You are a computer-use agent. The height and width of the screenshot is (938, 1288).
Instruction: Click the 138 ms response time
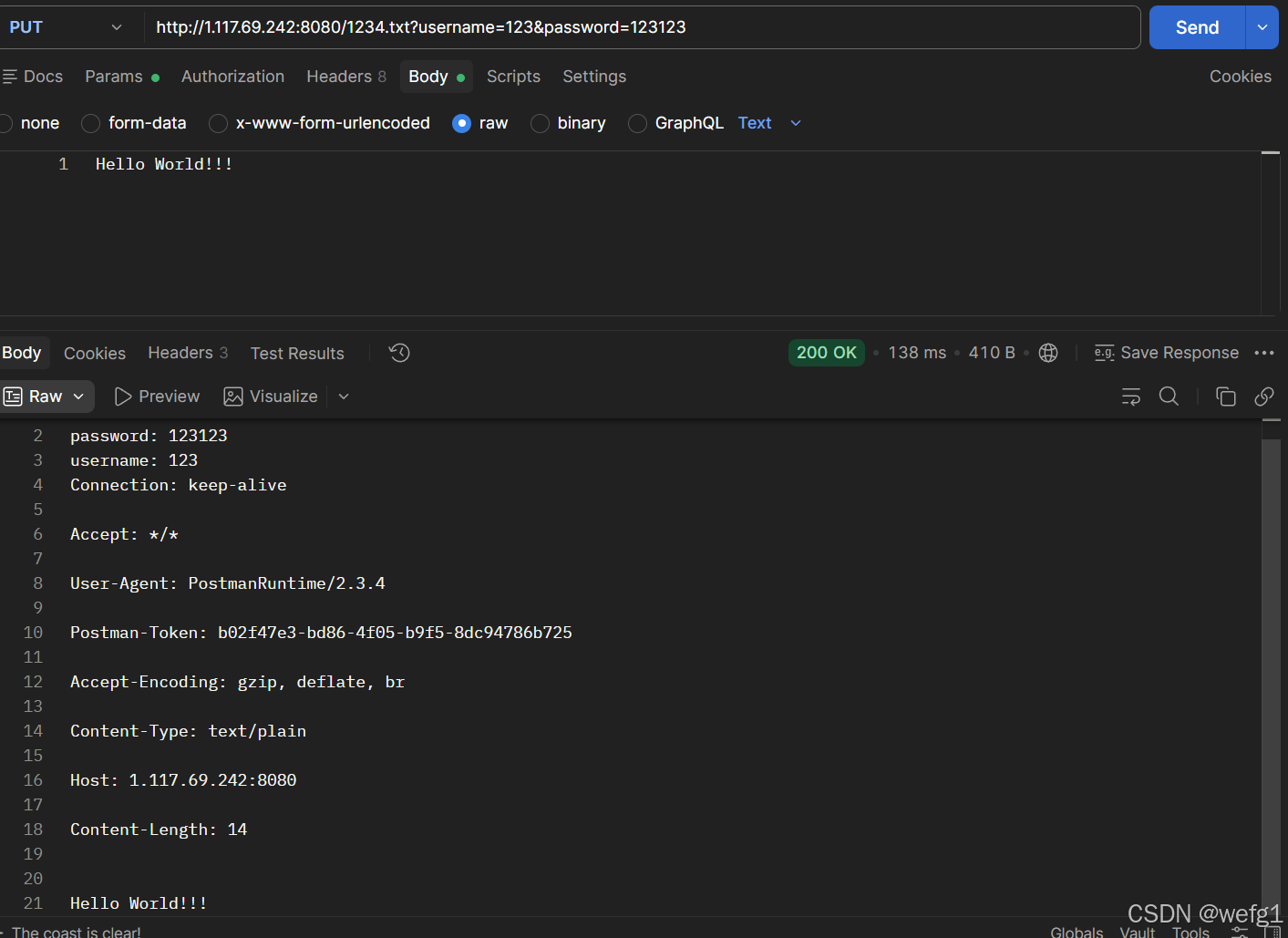(917, 353)
